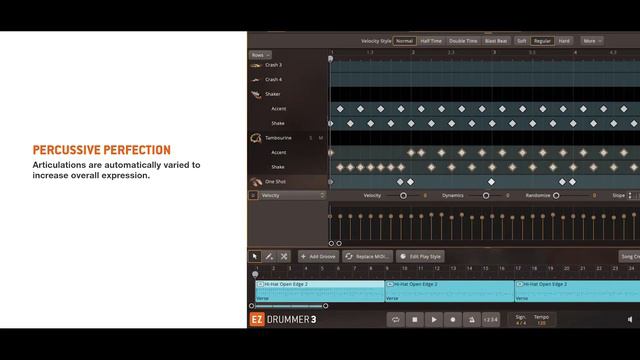
Task: Select the Crash 4 row label
Action: click(273, 80)
